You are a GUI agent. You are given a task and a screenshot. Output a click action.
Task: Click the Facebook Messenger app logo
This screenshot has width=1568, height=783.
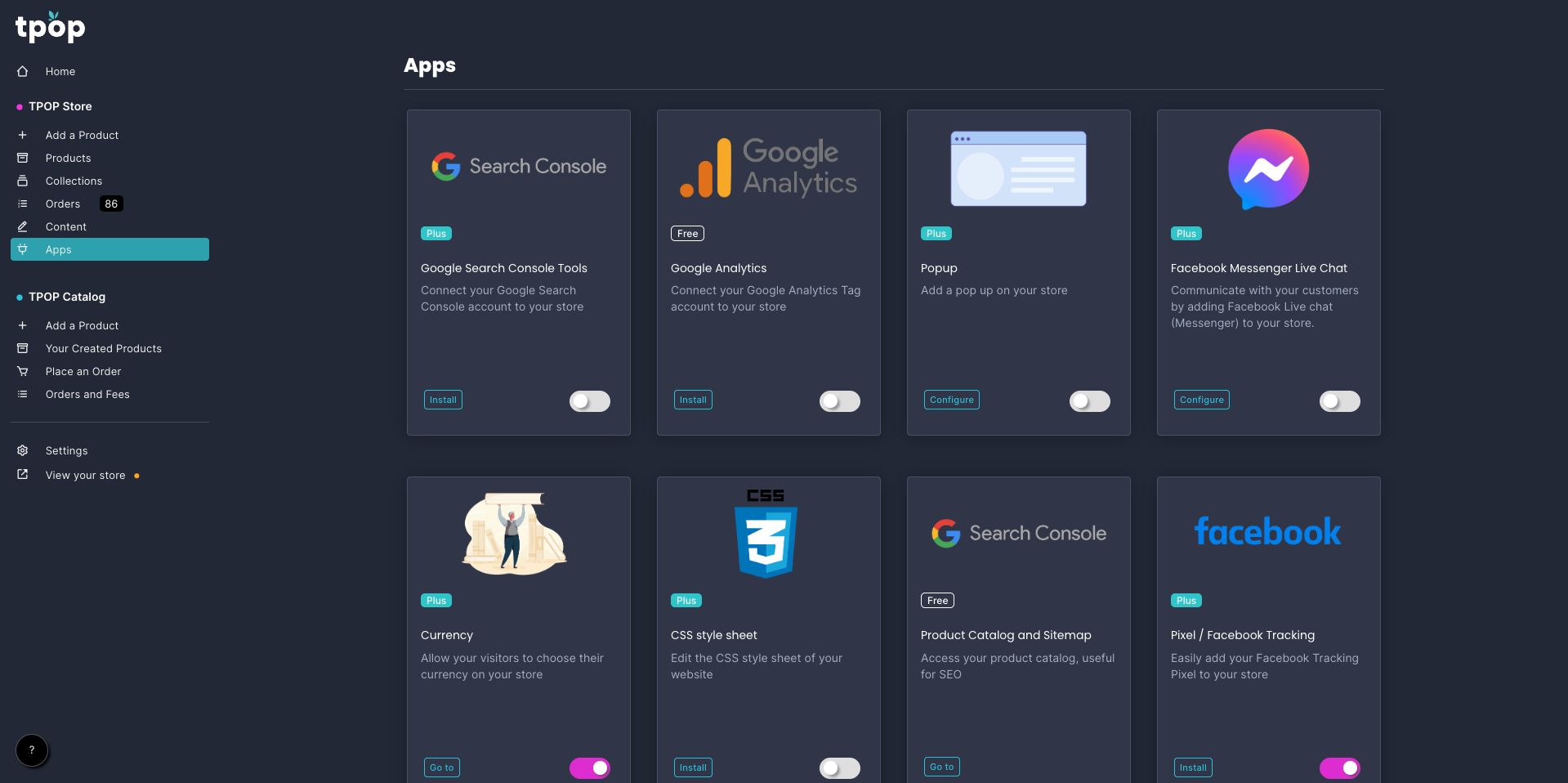[1268, 169]
